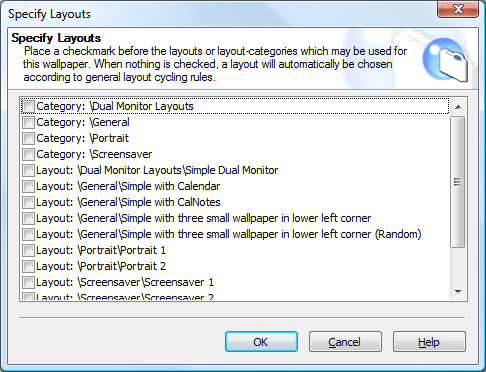The height and width of the screenshot is (372, 486).
Task: Open Help for this dialog
Action: click(429, 342)
